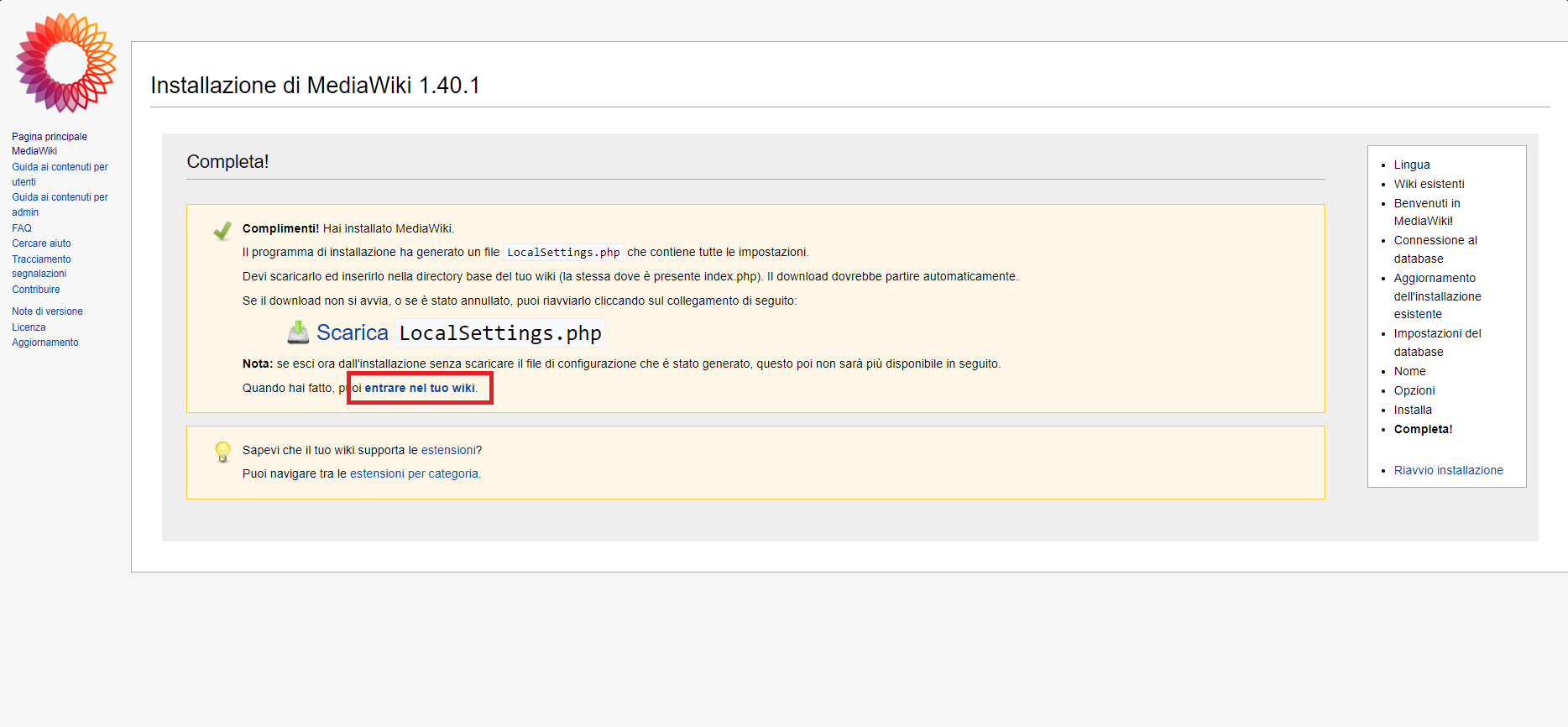Image resolution: width=1568 pixels, height=727 pixels.
Task: Click 'Riavvio installazione' link
Action: click(1448, 470)
